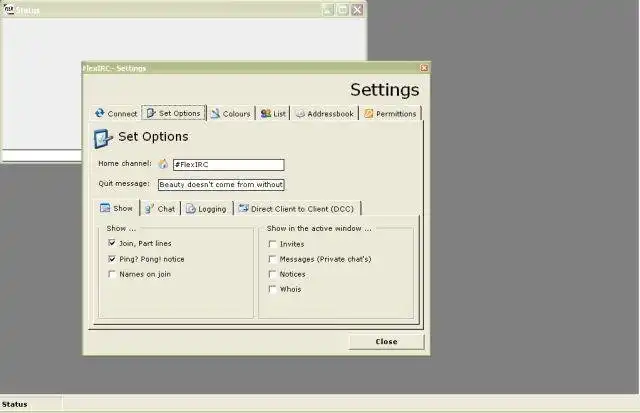Click the Close button in Settings
Viewport: 640px width, 413px height.
tap(387, 342)
